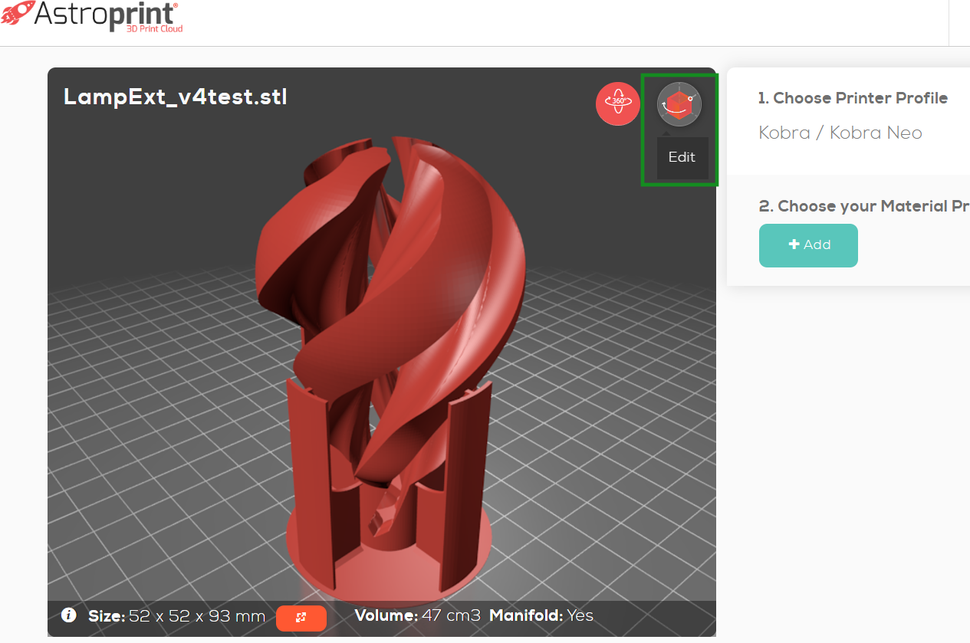Click the Size: 52 x 52 x 93 mm text
Image resolution: width=970 pixels, height=643 pixels.
(160, 616)
